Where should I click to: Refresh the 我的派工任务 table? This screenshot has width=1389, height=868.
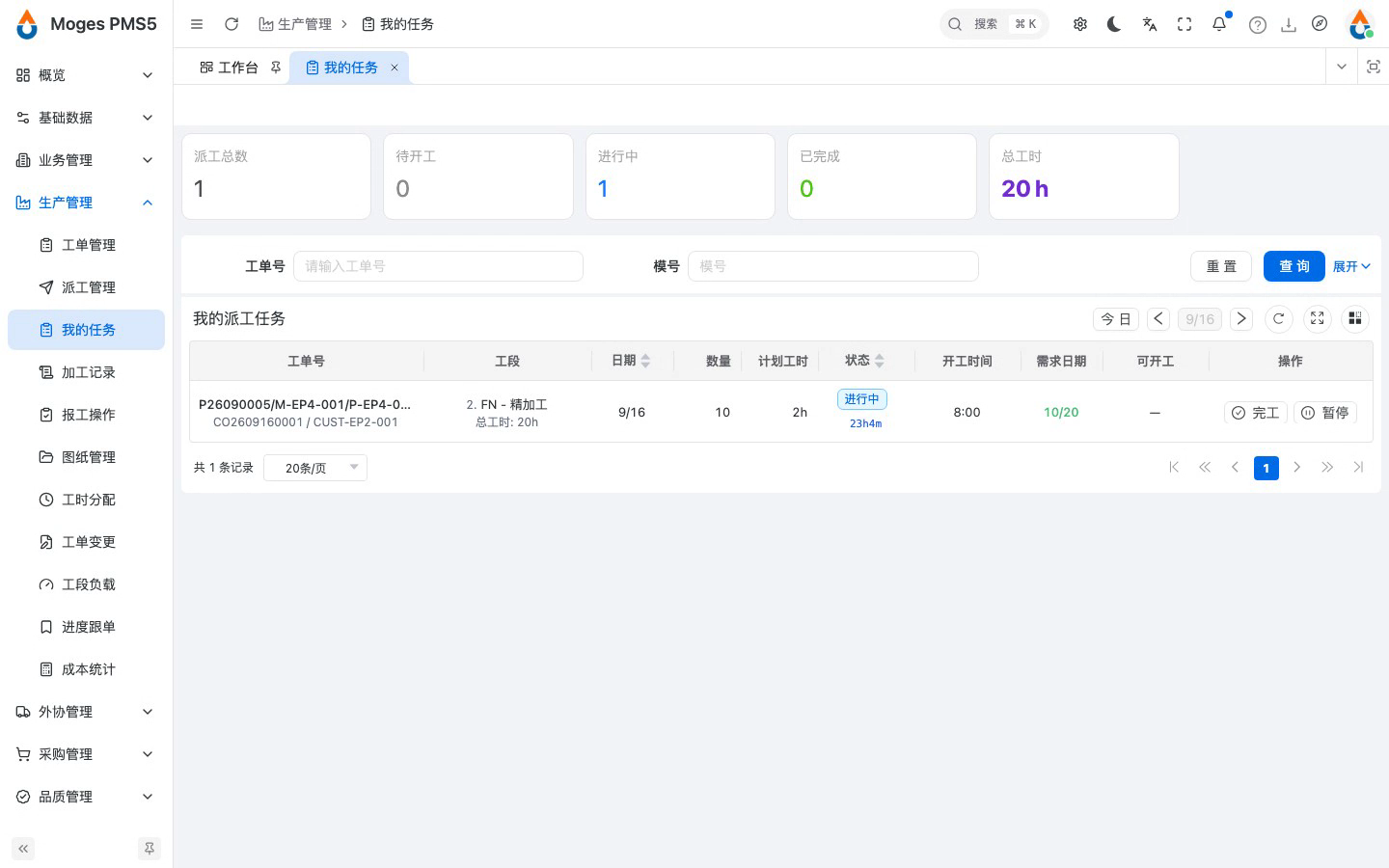coord(1278,318)
